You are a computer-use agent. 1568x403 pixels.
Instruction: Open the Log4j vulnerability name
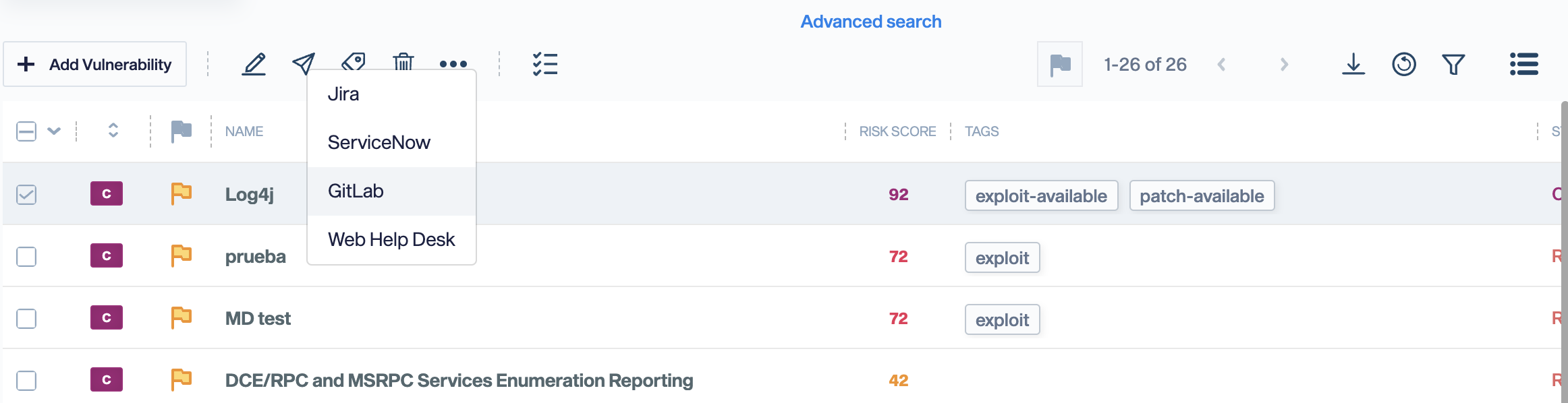click(250, 195)
